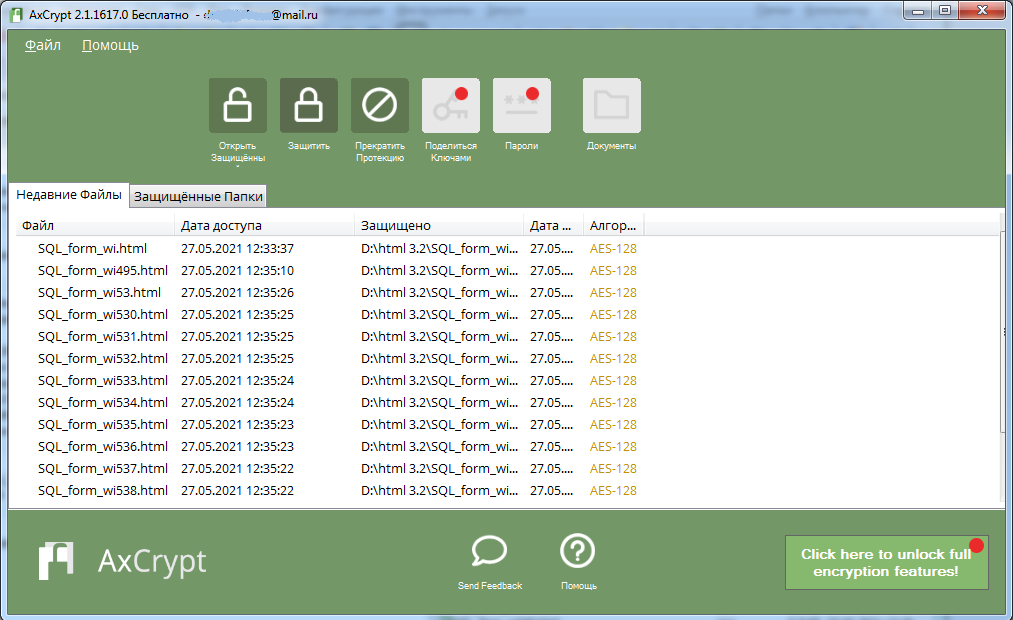Select file SQL_form_wi532.html
This screenshot has height=620, width=1013.
point(103,358)
